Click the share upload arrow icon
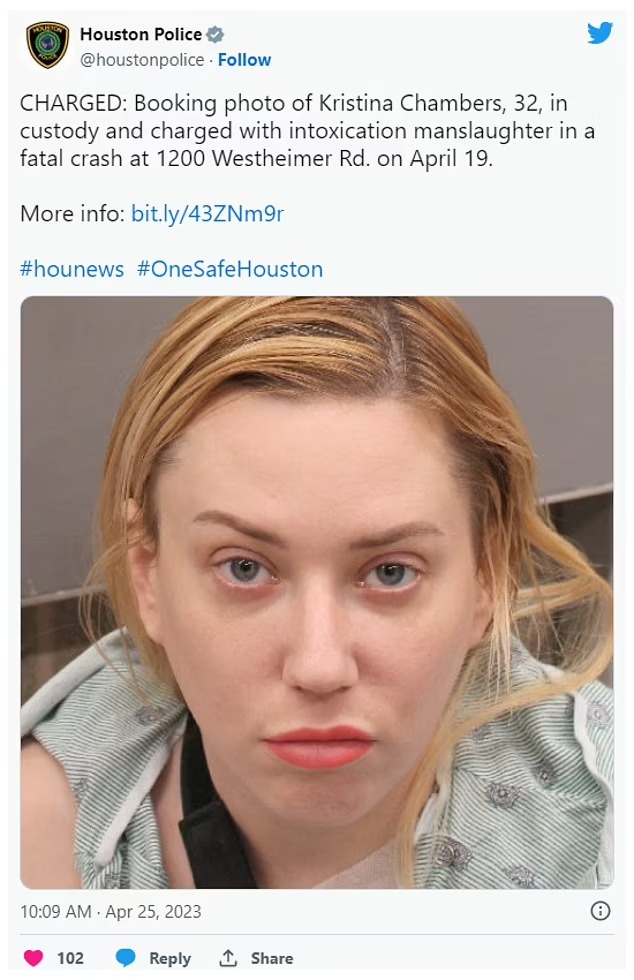The height and width of the screenshot is (980, 634). point(228,958)
